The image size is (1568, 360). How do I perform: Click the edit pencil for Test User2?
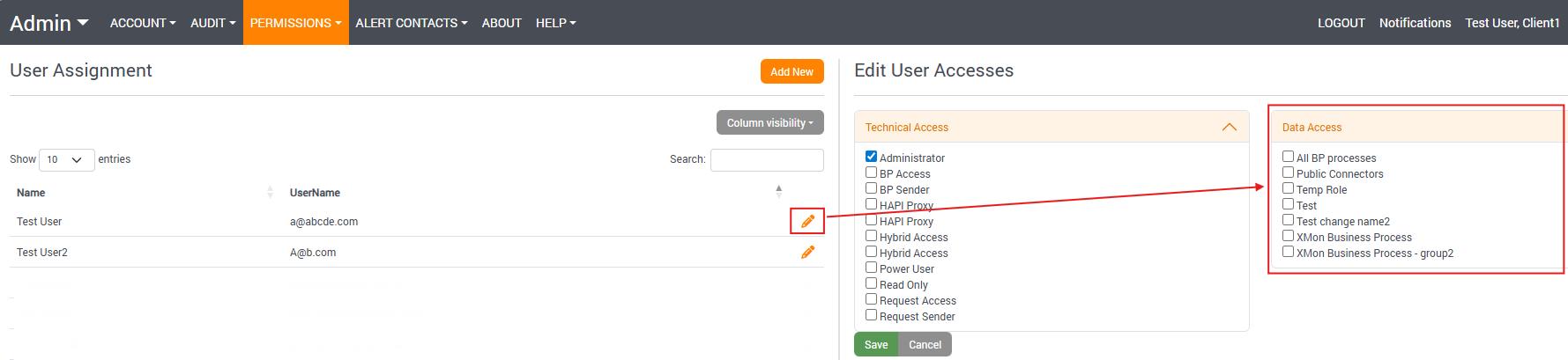(x=807, y=253)
